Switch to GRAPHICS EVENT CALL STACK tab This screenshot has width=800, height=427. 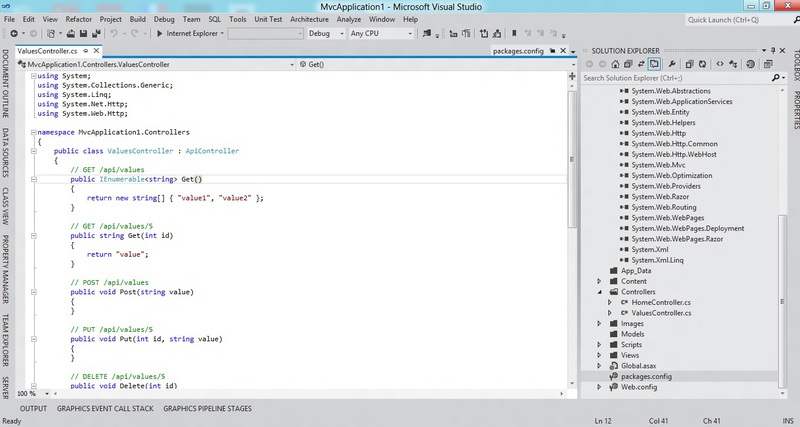105,409
